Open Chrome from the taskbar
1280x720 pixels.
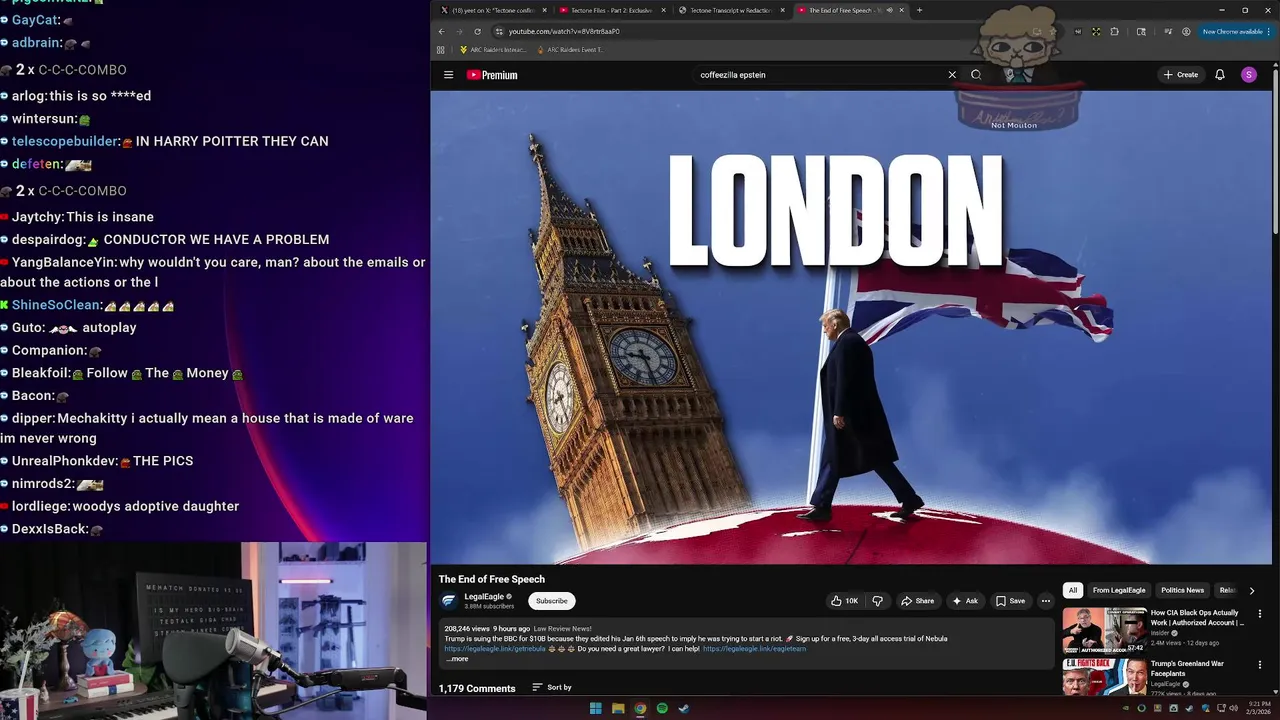[640, 708]
